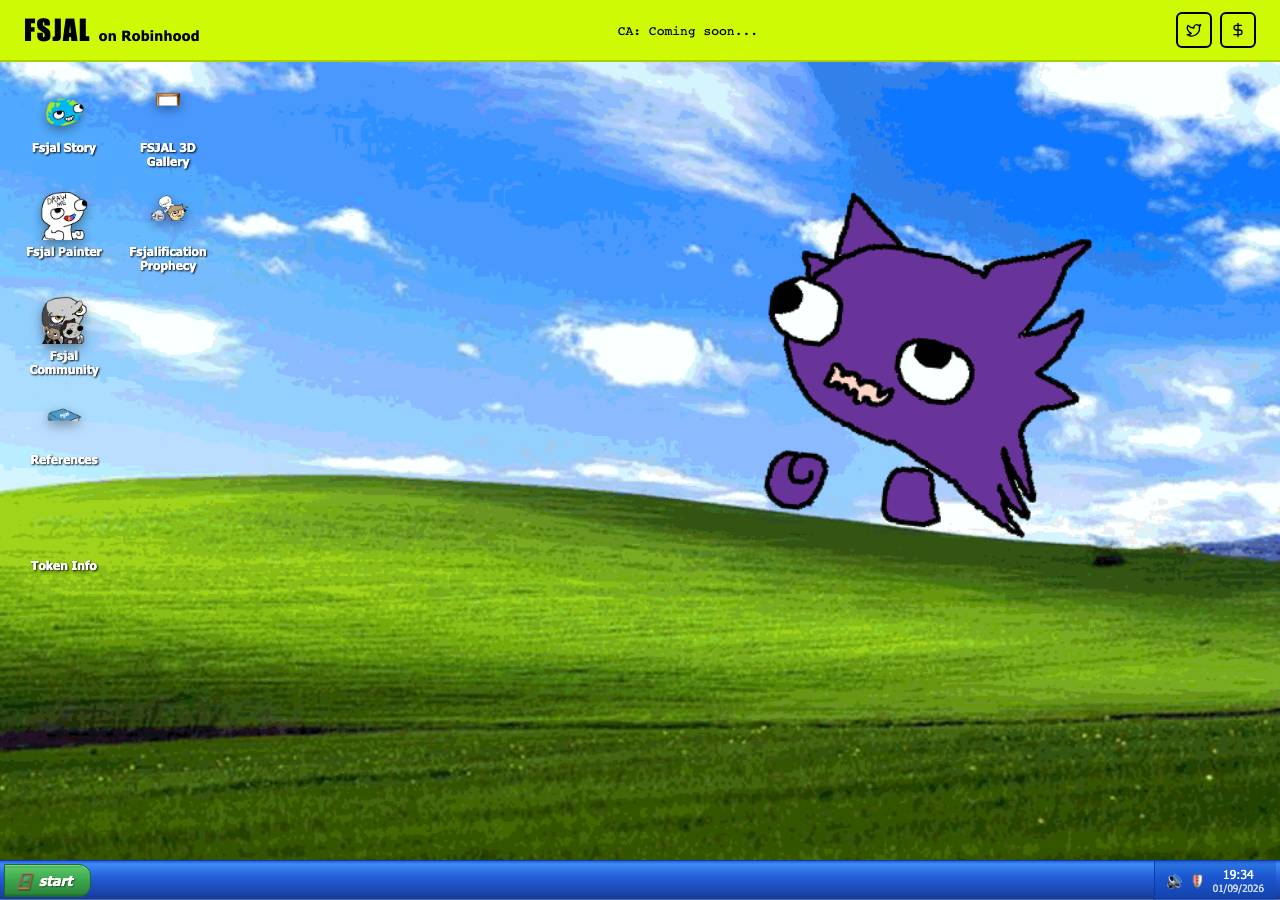Open the Fsjalification Prophecy icon

[168, 234]
